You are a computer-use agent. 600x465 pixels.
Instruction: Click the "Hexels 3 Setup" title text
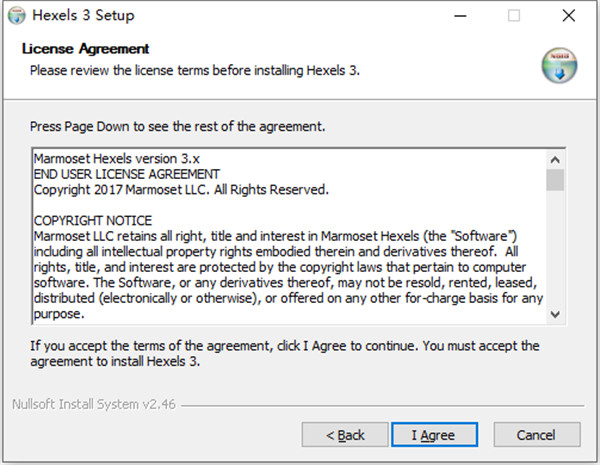pos(83,16)
